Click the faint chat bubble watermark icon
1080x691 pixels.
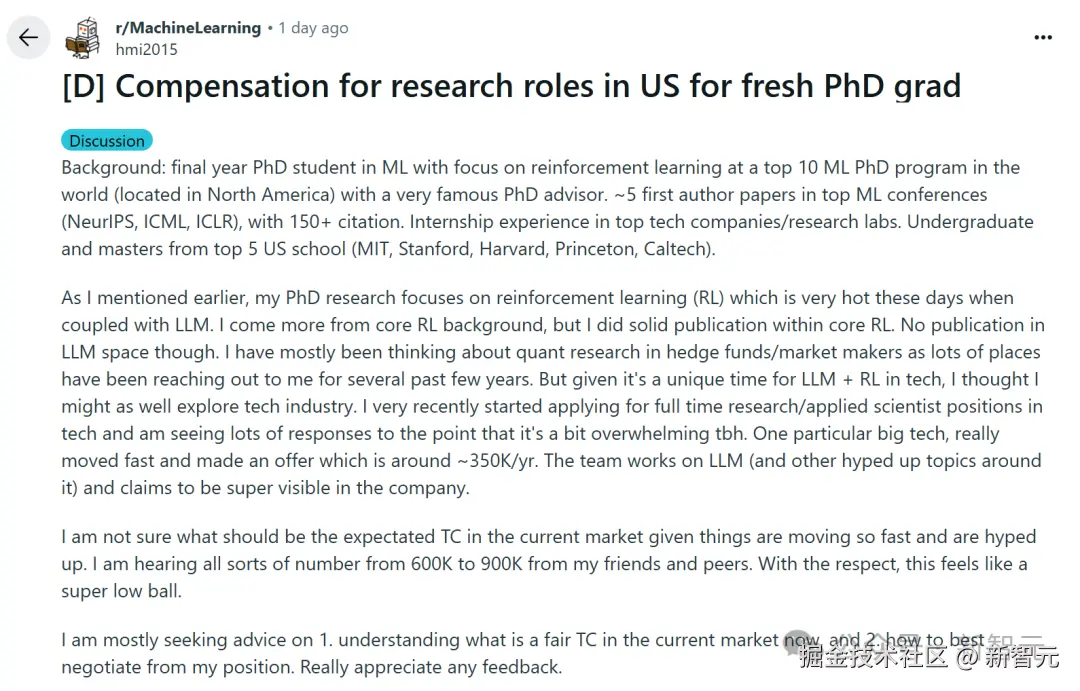799,642
